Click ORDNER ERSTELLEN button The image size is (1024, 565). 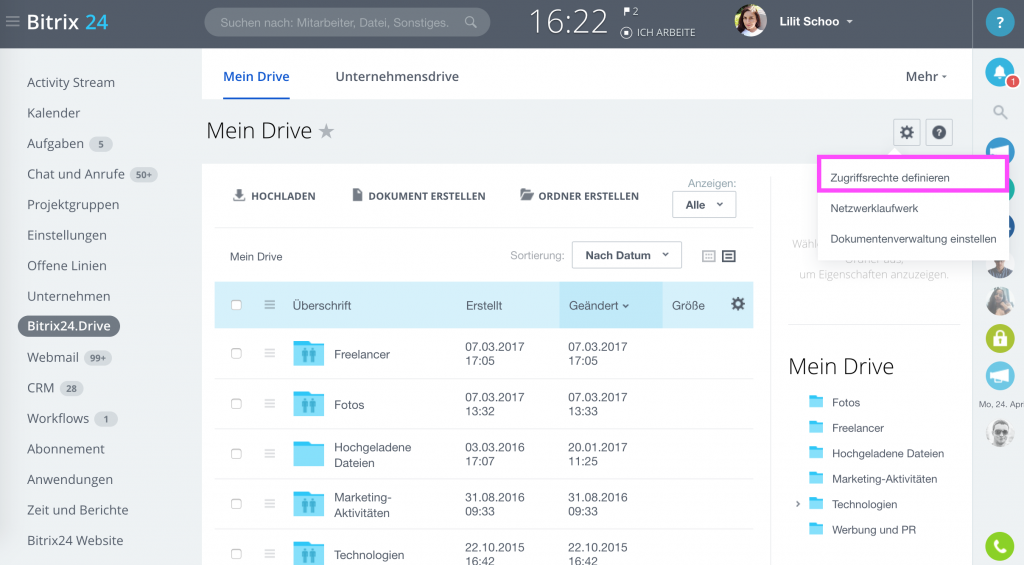[x=579, y=195]
